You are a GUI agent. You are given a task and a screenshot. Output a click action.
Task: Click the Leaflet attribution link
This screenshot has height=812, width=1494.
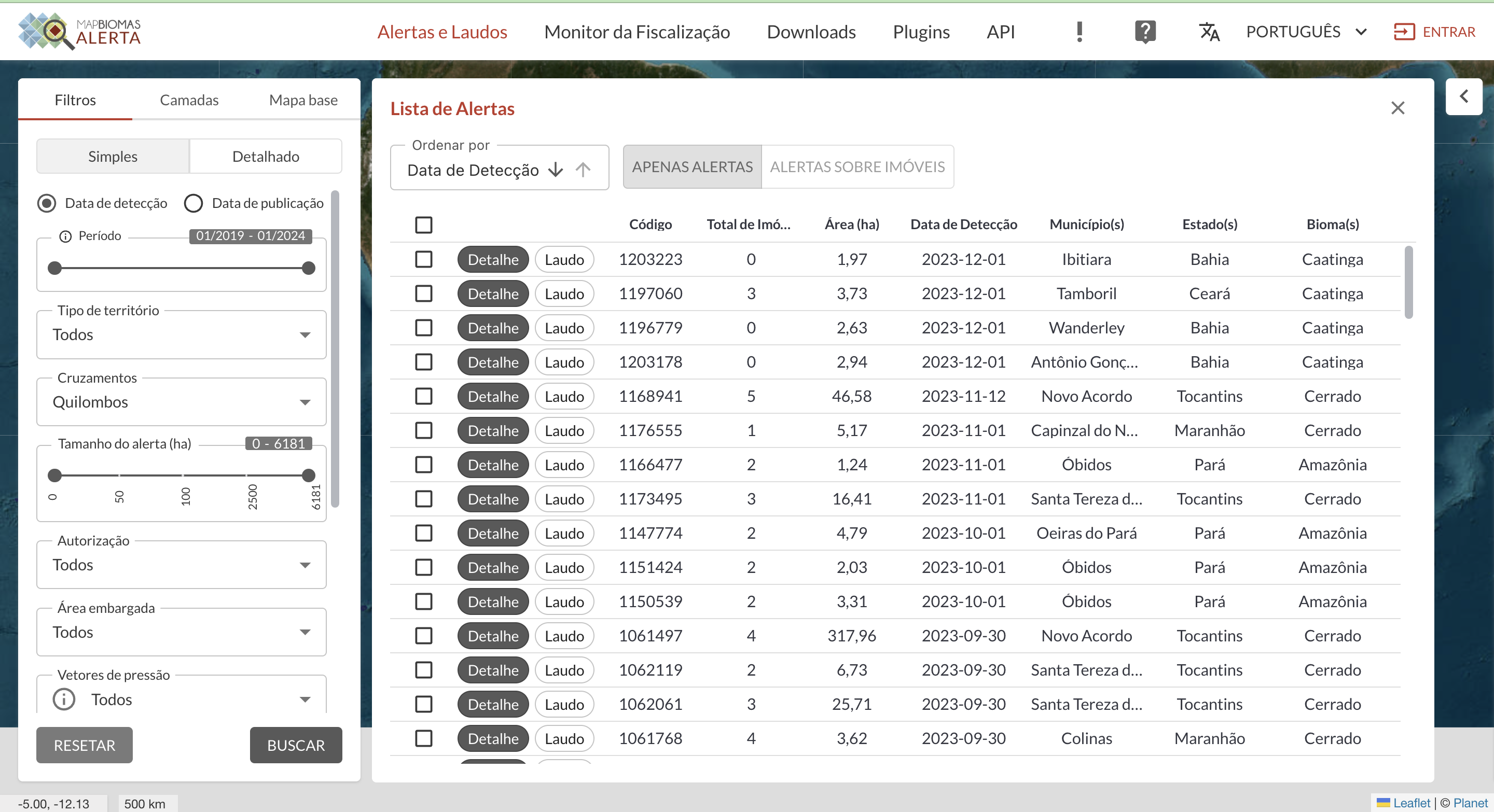point(1411,803)
